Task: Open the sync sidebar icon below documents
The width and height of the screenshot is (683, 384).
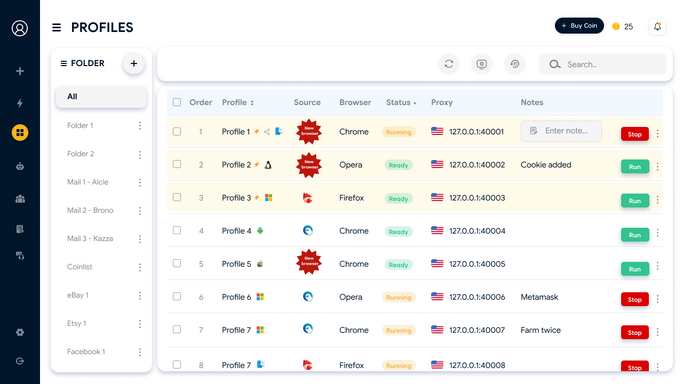Action: coord(20,256)
